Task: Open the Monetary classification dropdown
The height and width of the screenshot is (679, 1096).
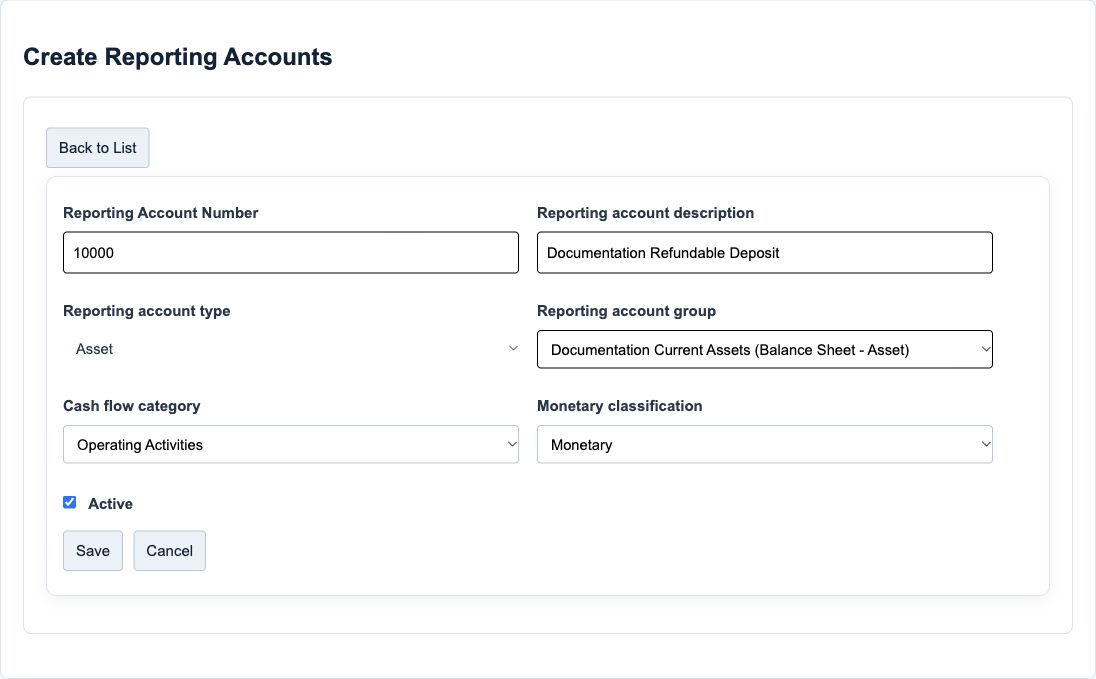Action: [x=765, y=444]
